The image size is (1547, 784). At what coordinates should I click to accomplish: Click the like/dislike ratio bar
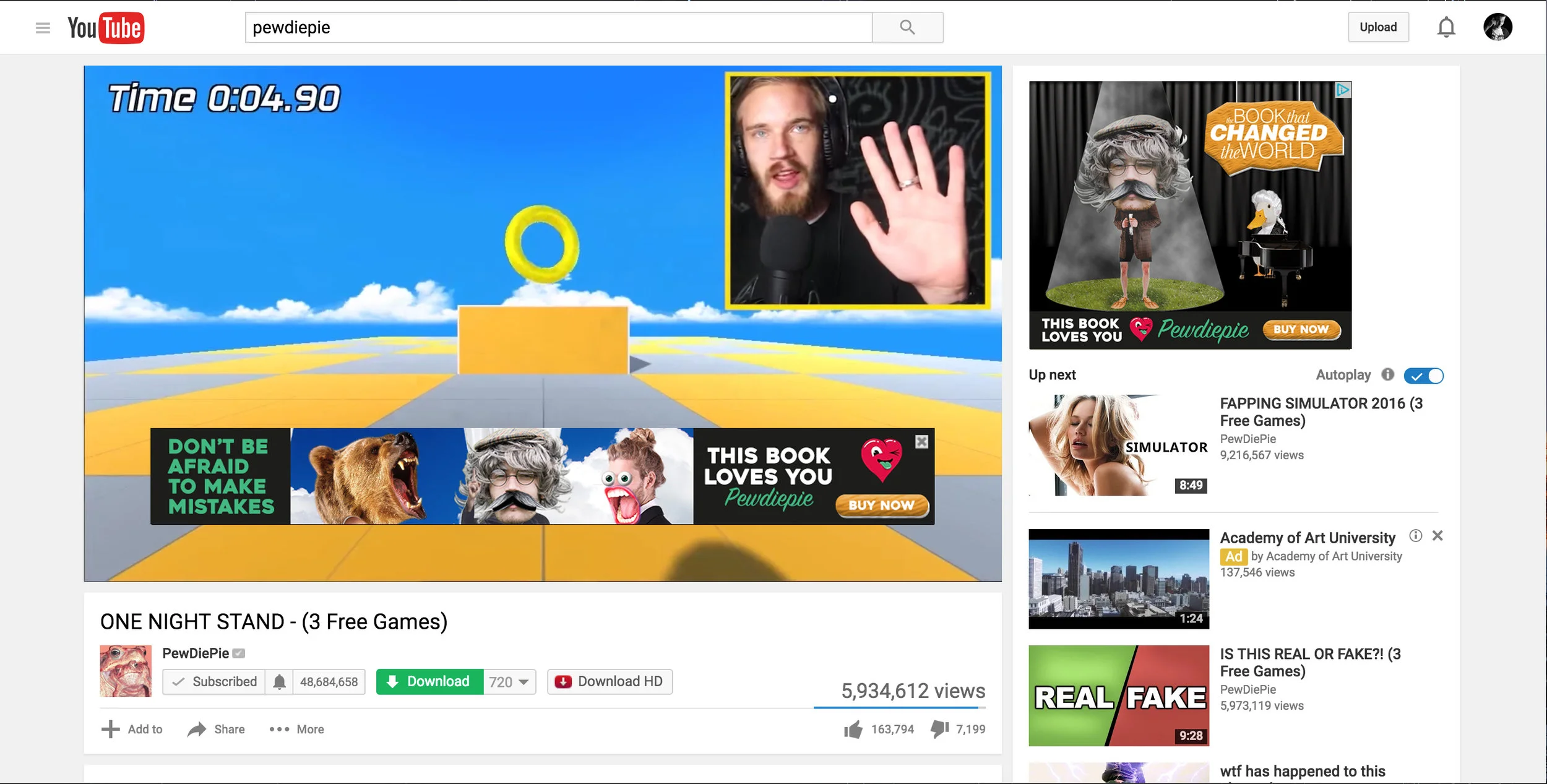pyautogui.click(x=900, y=707)
